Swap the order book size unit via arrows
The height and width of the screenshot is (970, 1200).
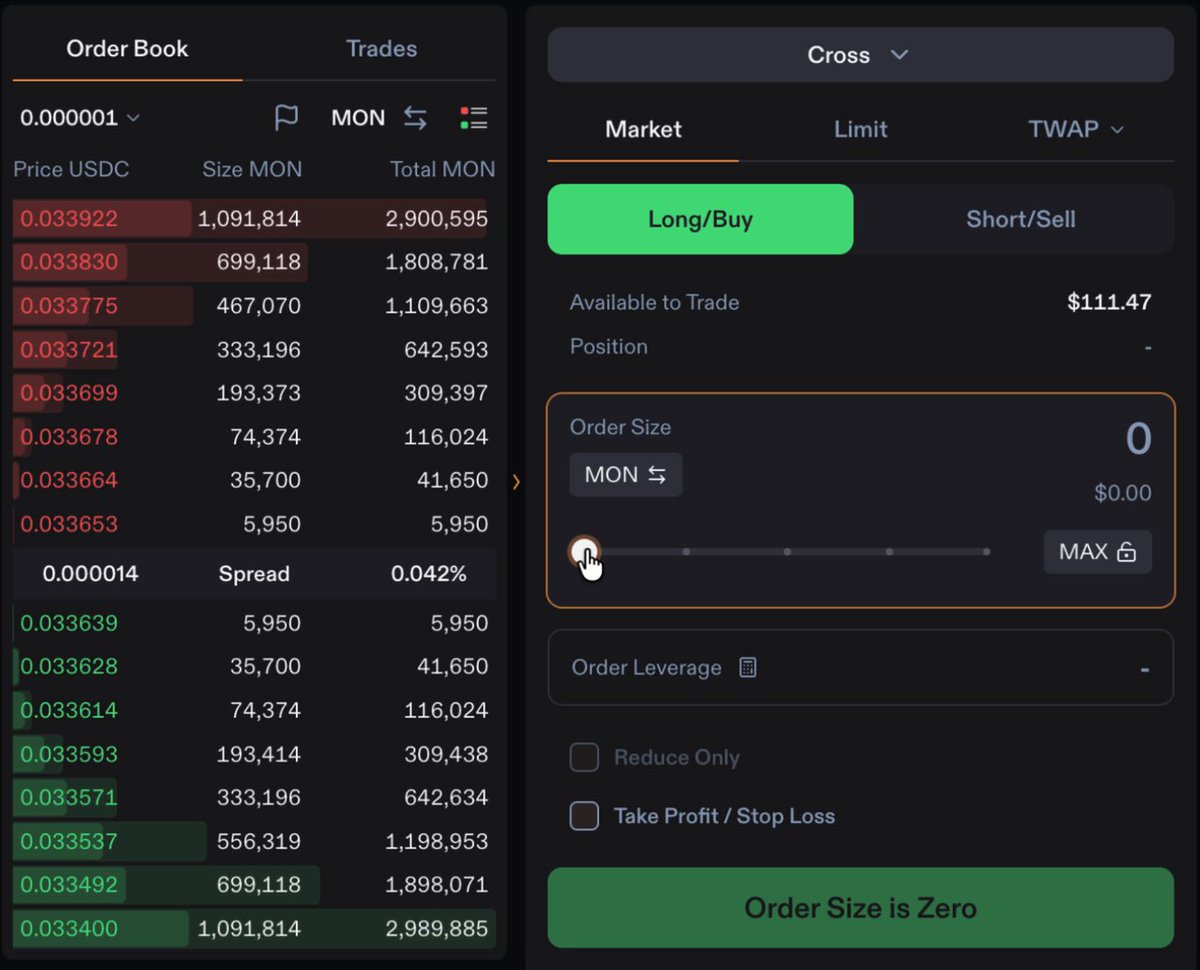click(x=415, y=118)
